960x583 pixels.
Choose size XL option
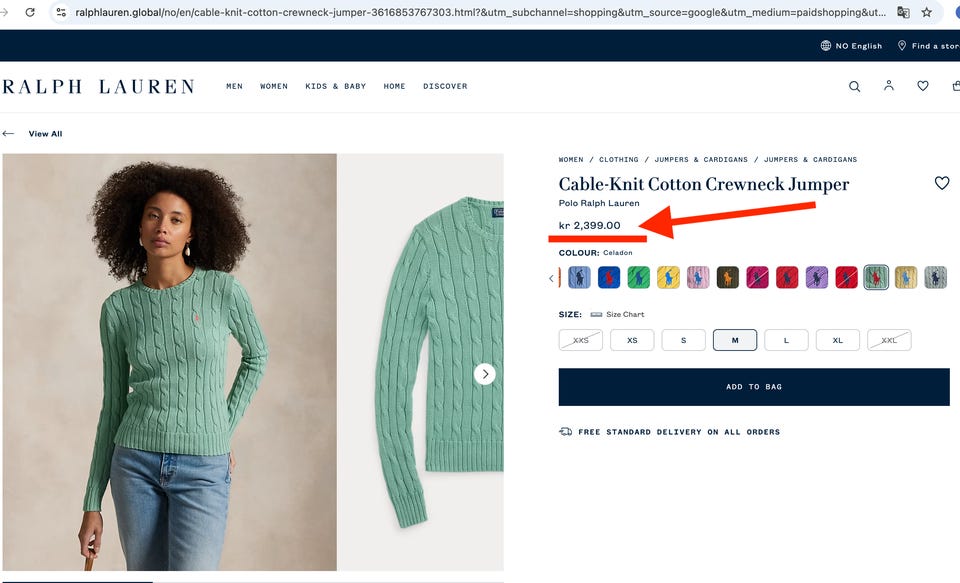(838, 340)
